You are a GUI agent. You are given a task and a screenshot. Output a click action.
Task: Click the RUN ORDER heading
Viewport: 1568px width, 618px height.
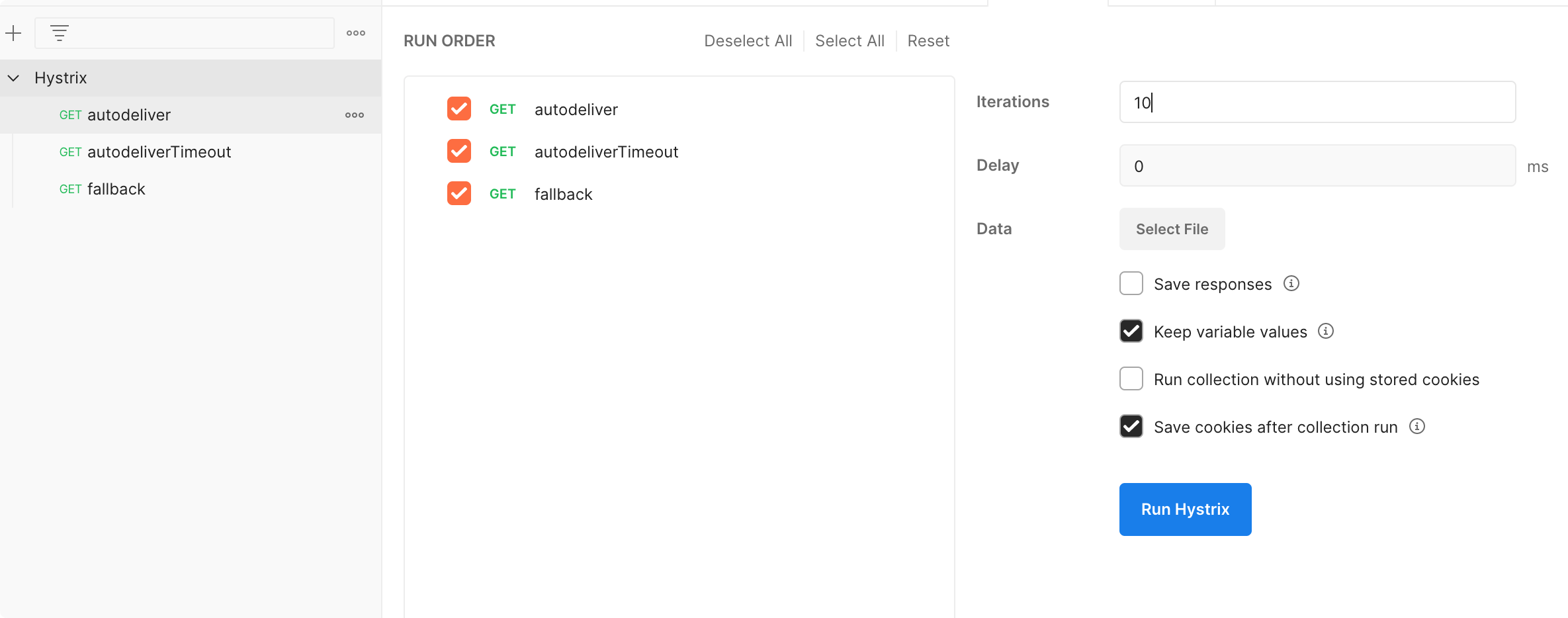[x=449, y=41]
